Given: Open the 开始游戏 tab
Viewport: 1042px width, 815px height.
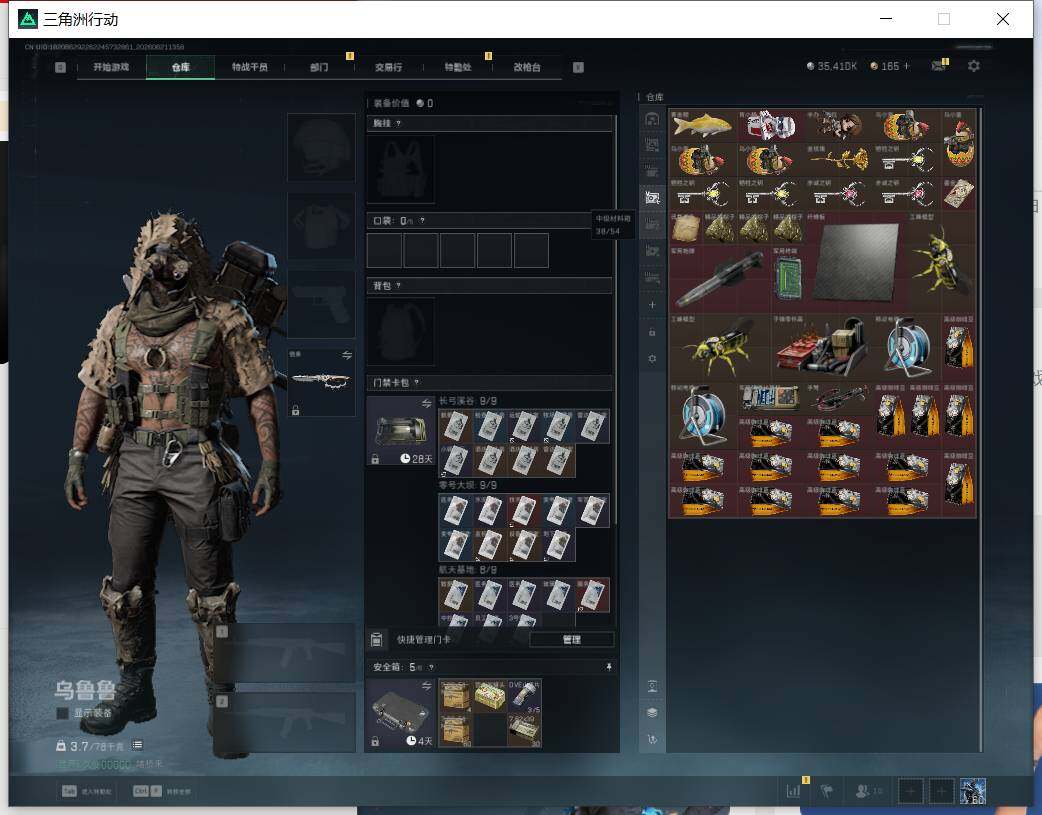Looking at the screenshot, I should [x=111, y=67].
